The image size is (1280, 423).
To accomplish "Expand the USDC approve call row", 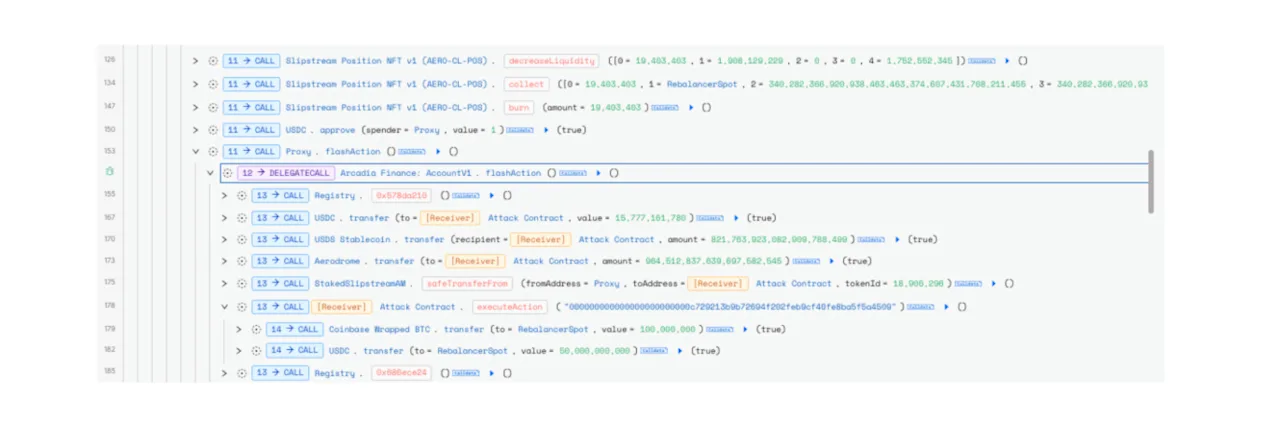I will point(196,129).
